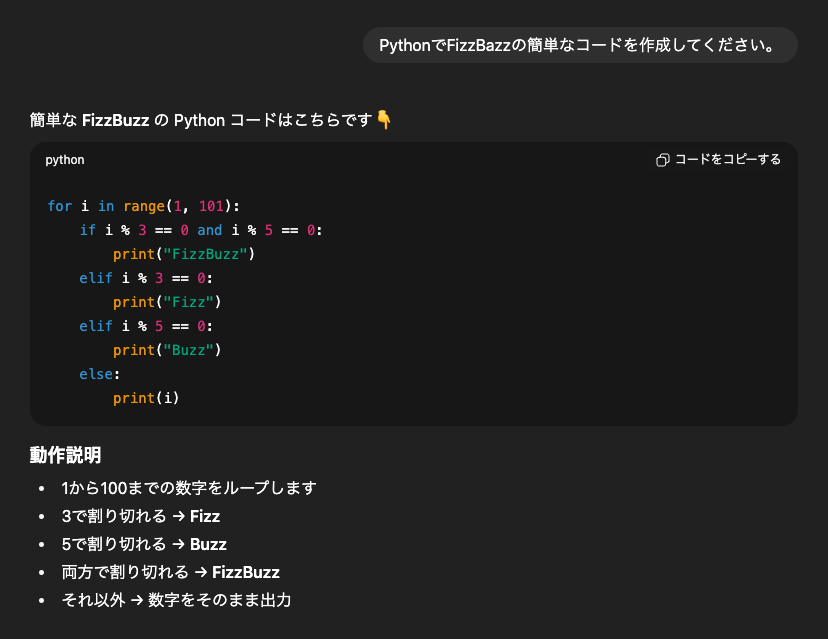Viewport: 828px width, 639px height.
Task: Click the 'elif i % 3 == 0:' line
Action: coord(146,278)
